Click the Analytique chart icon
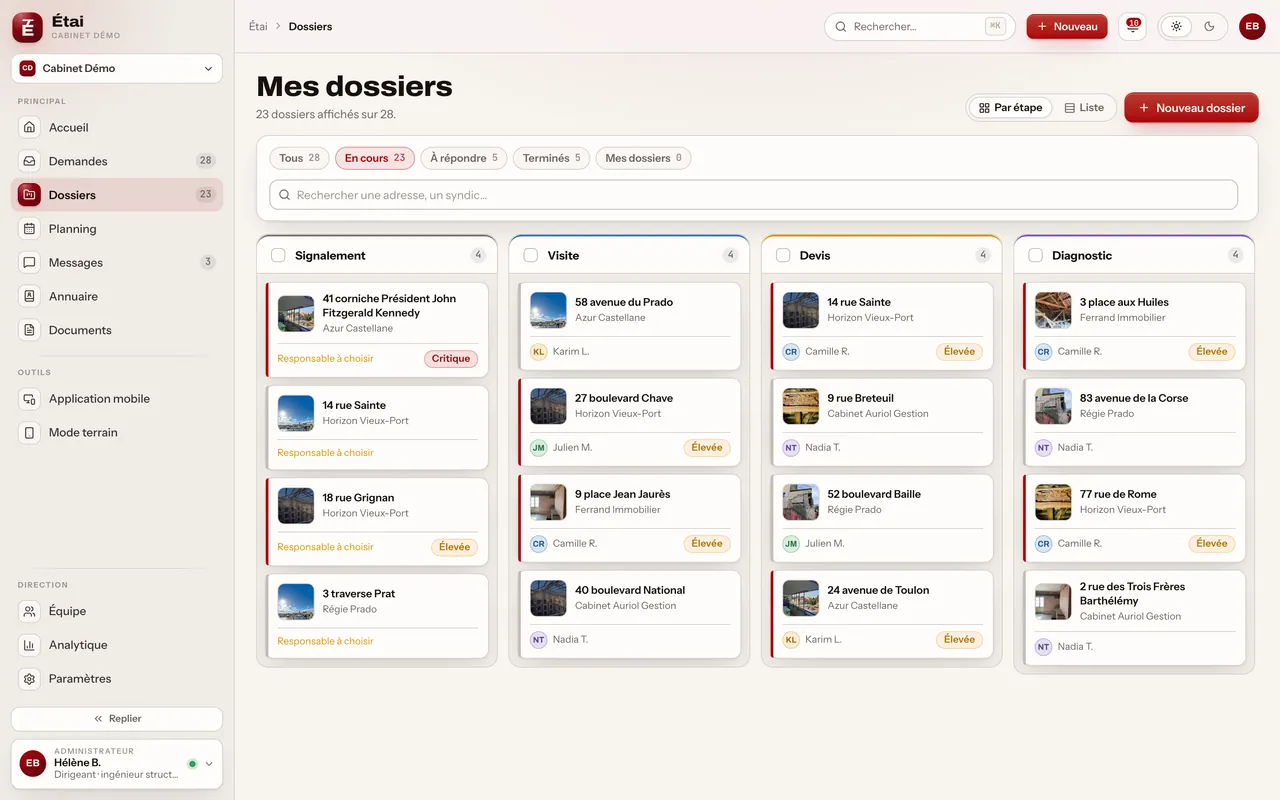The image size is (1280, 800). (30, 645)
